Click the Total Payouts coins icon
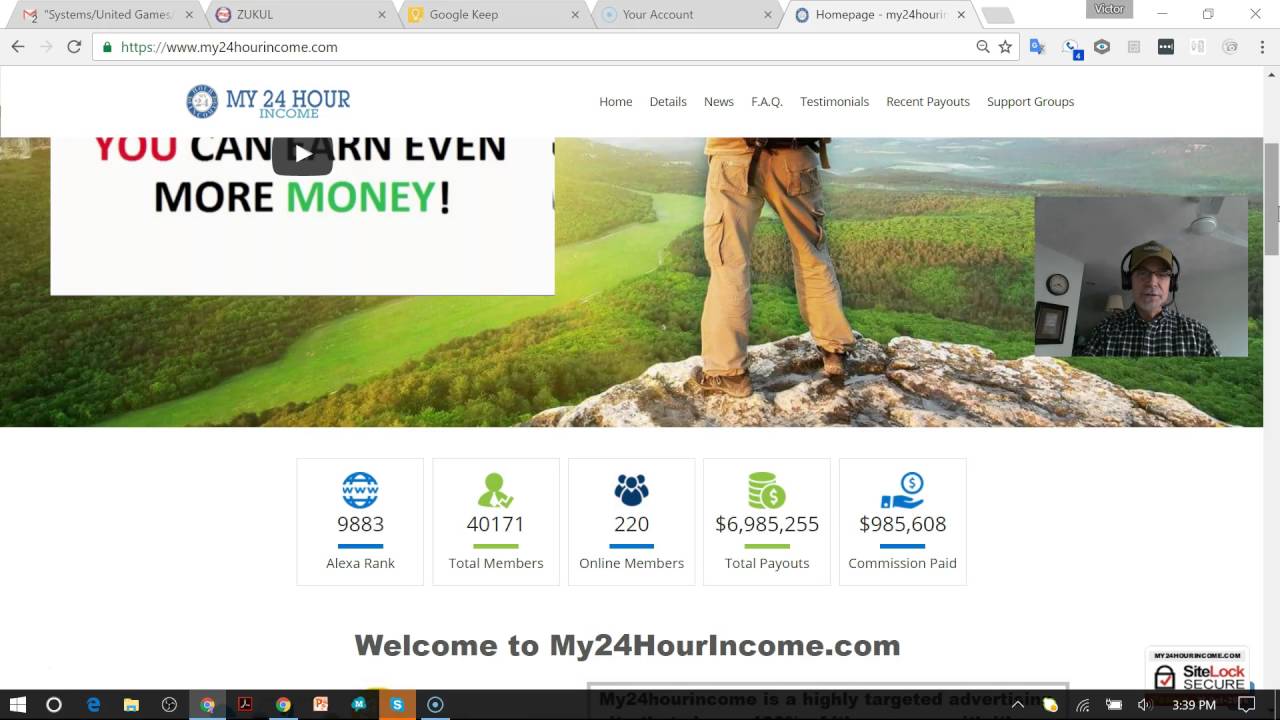This screenshot has height=720, width=1280. (767, 490)
